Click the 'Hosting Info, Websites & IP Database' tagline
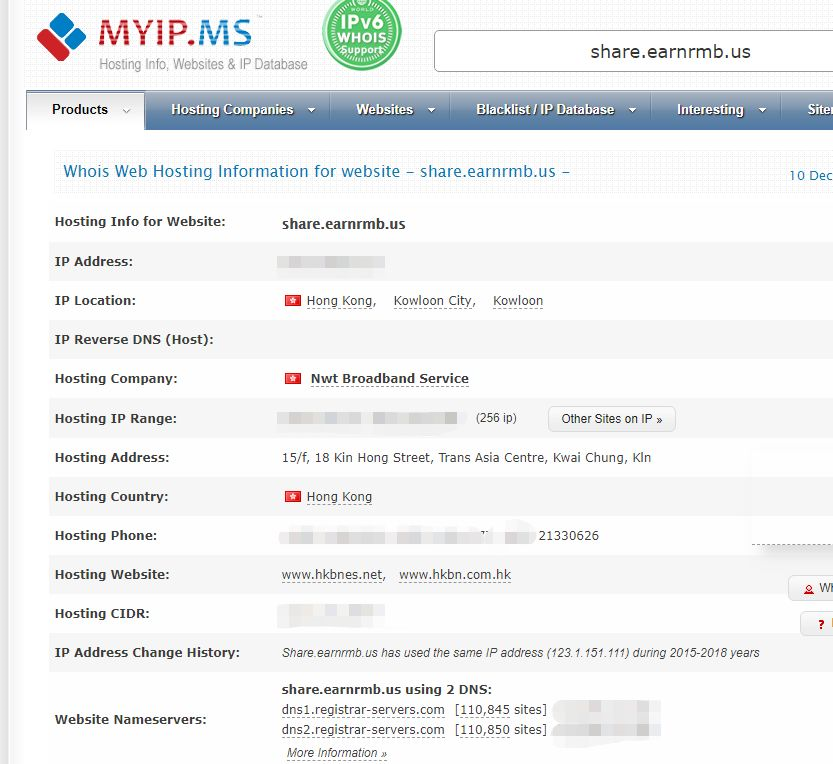This screenshot has width=833, height=764. [x=203, y=64]
